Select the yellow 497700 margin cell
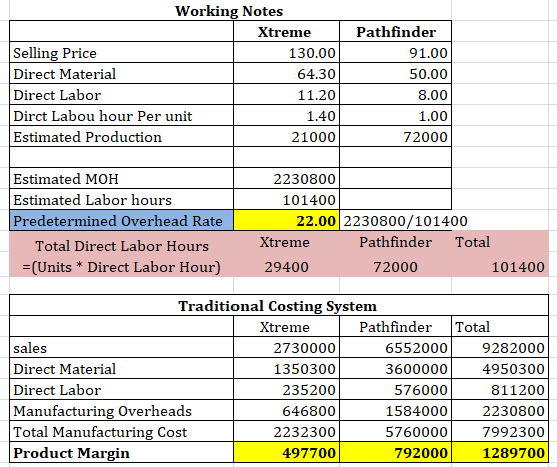The image size is (557, 467). pyautogui.click(x=286, y=452)
